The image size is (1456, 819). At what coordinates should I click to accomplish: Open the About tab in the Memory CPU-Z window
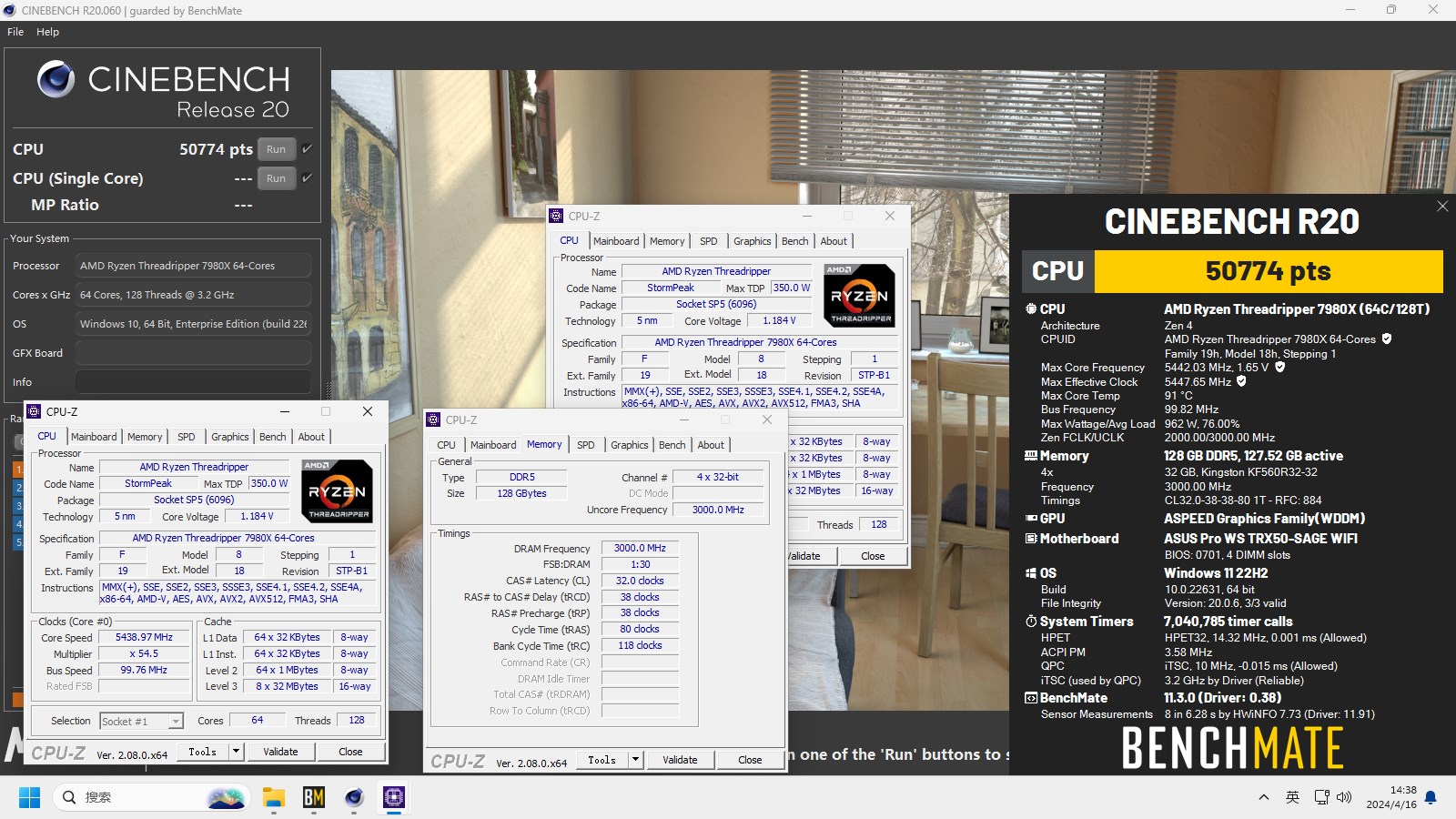click(x=712, y=445)
